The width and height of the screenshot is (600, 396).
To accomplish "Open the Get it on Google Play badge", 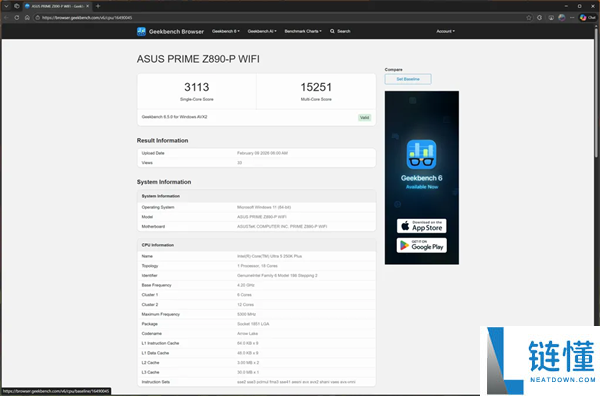I will pyautogui.click(x=421, y=245).
